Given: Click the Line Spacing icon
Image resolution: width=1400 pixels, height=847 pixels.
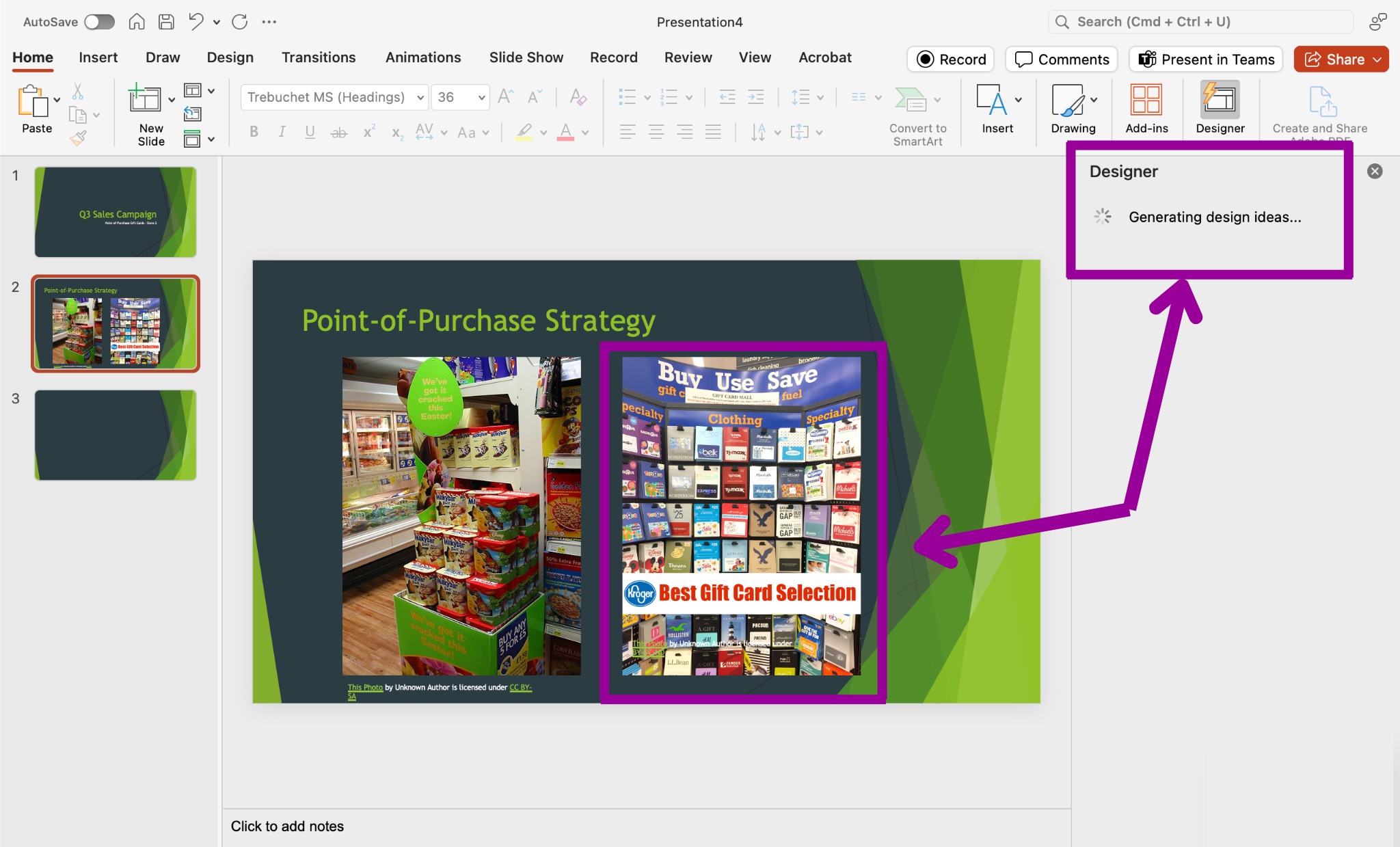Looking at the screenshot, I should tap(800, 97).
